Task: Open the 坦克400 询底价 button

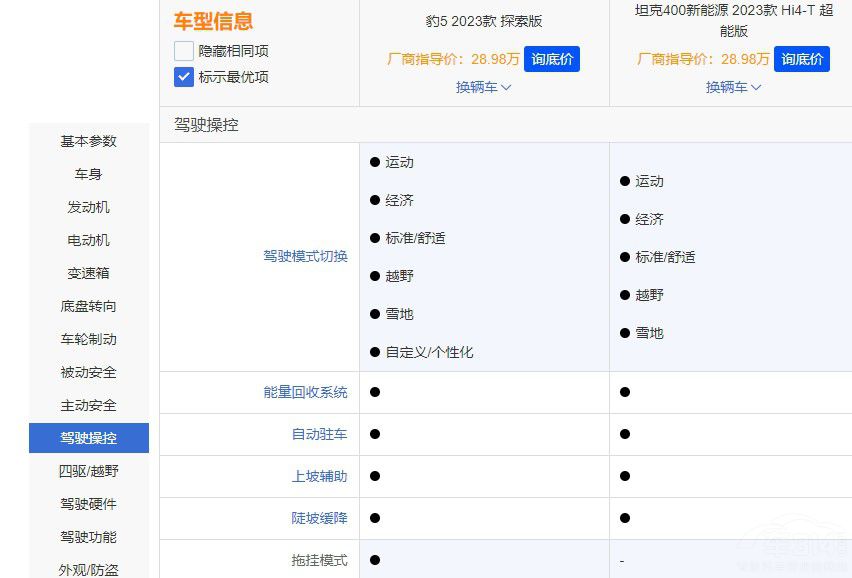Action: [801, 59]
